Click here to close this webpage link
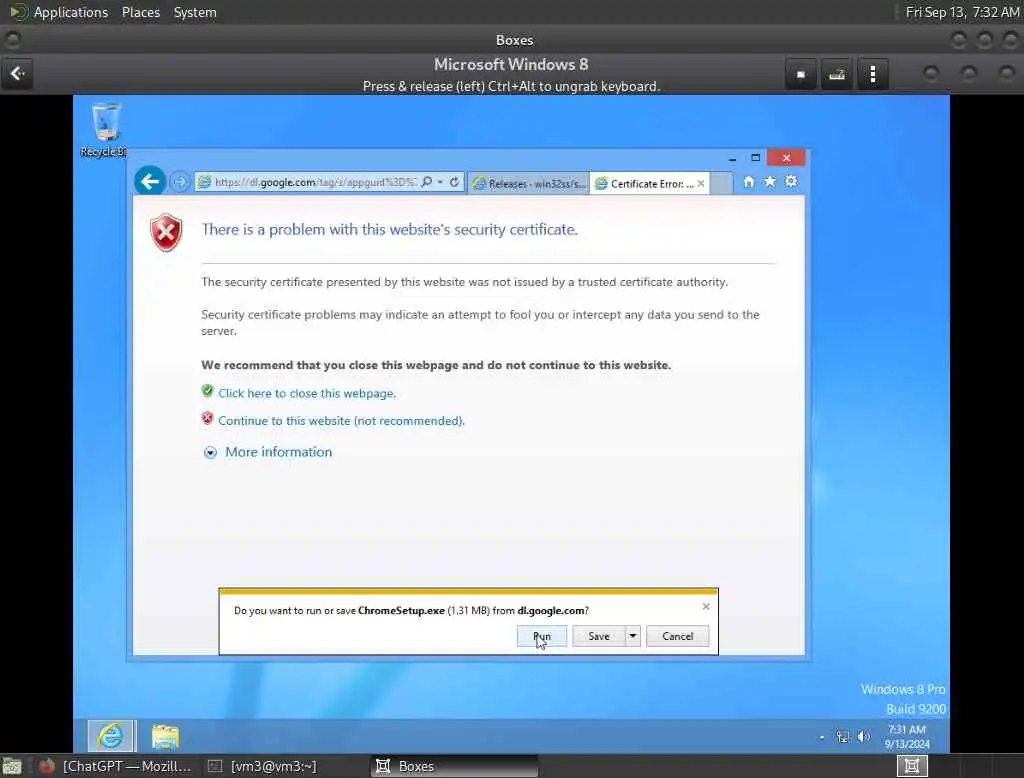 pos(307,393)
